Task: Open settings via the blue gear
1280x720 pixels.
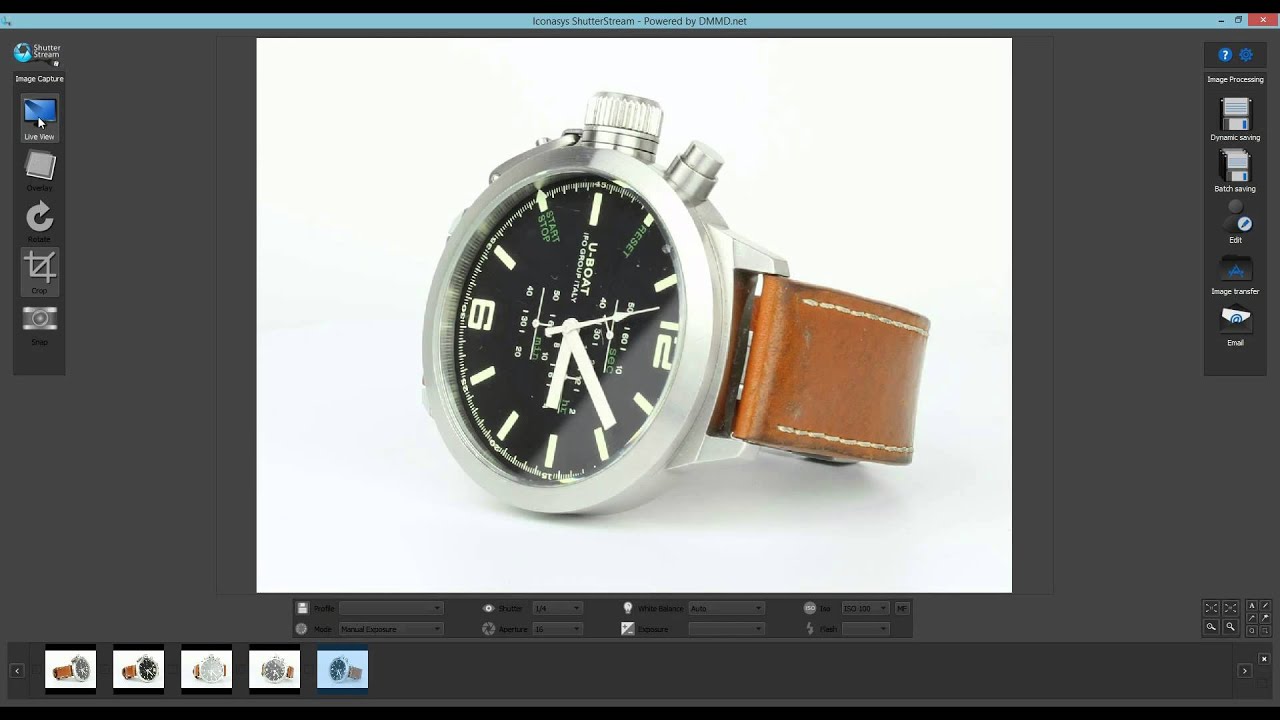Action: (x=1246, y=55)
